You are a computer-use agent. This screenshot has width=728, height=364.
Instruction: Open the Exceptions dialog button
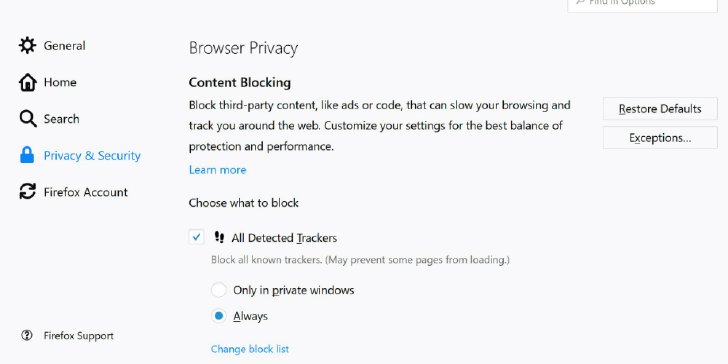tap(660, 138)
